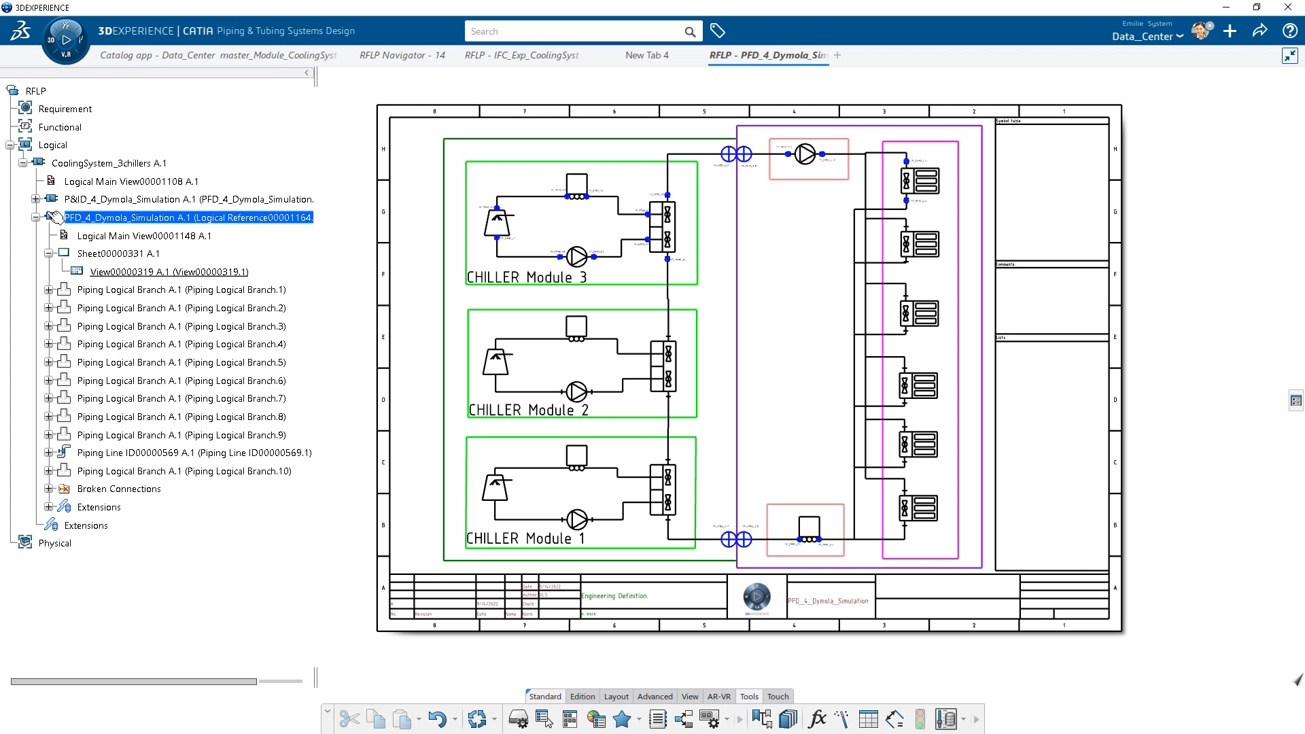Click the Cut scissors icon
This screenshot has width=1305, height=734.
click(x=349, y=719)
